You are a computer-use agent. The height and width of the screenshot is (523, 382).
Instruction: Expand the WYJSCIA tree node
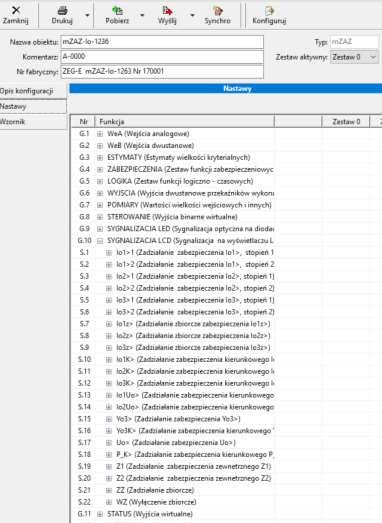(x=100, y=193)
